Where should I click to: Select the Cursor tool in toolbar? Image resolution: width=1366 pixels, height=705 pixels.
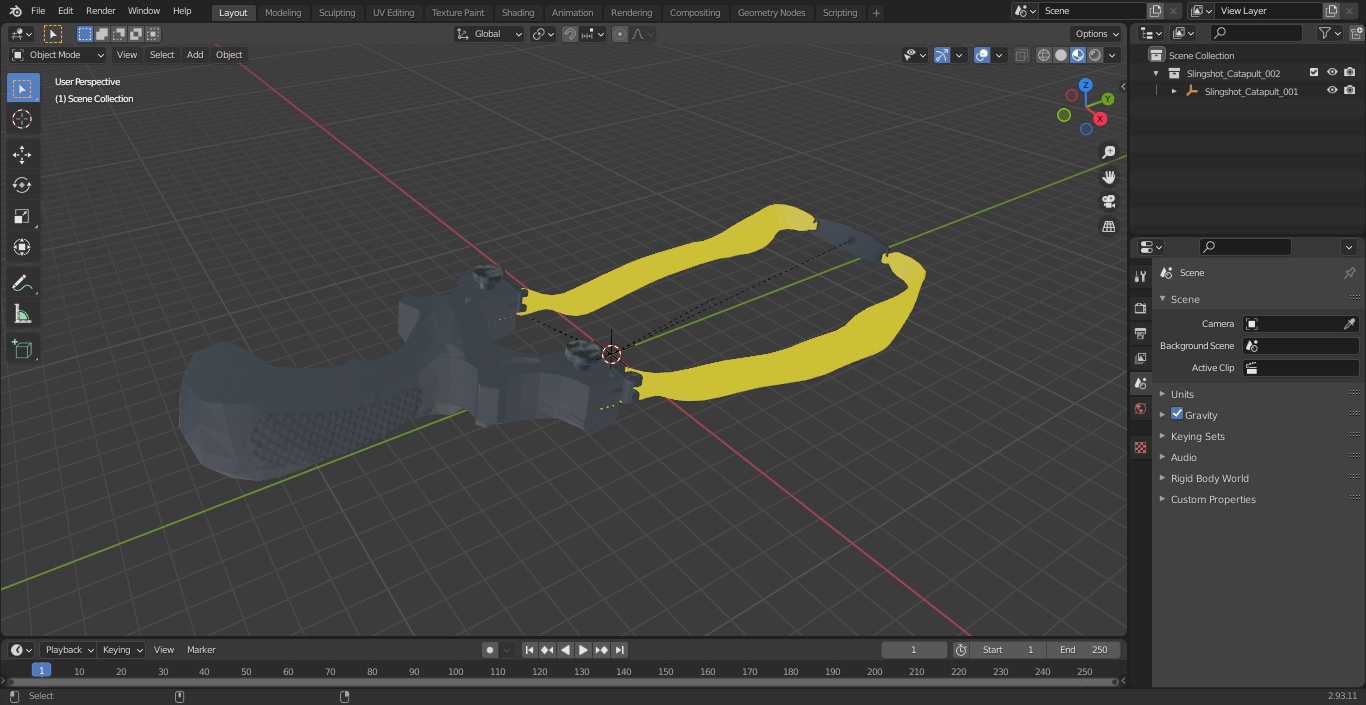tap(22, 119)
